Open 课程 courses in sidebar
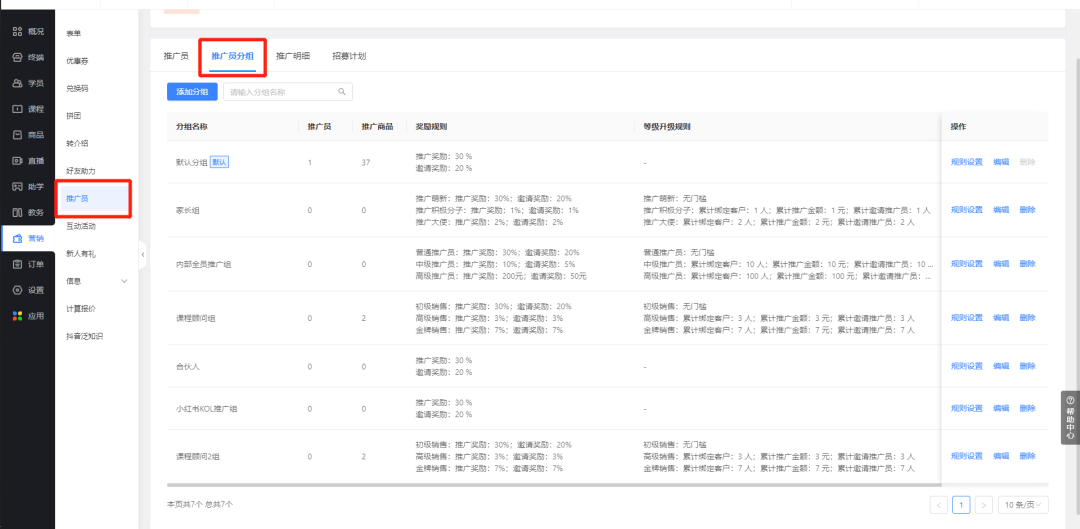Screen dimensions: 1080x529 coord(27,109)
